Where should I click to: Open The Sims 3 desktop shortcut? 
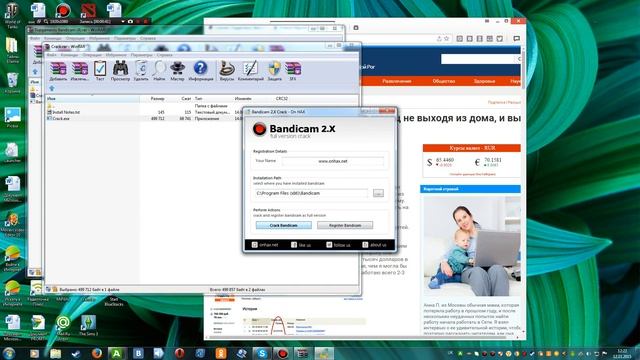point(88,325)
